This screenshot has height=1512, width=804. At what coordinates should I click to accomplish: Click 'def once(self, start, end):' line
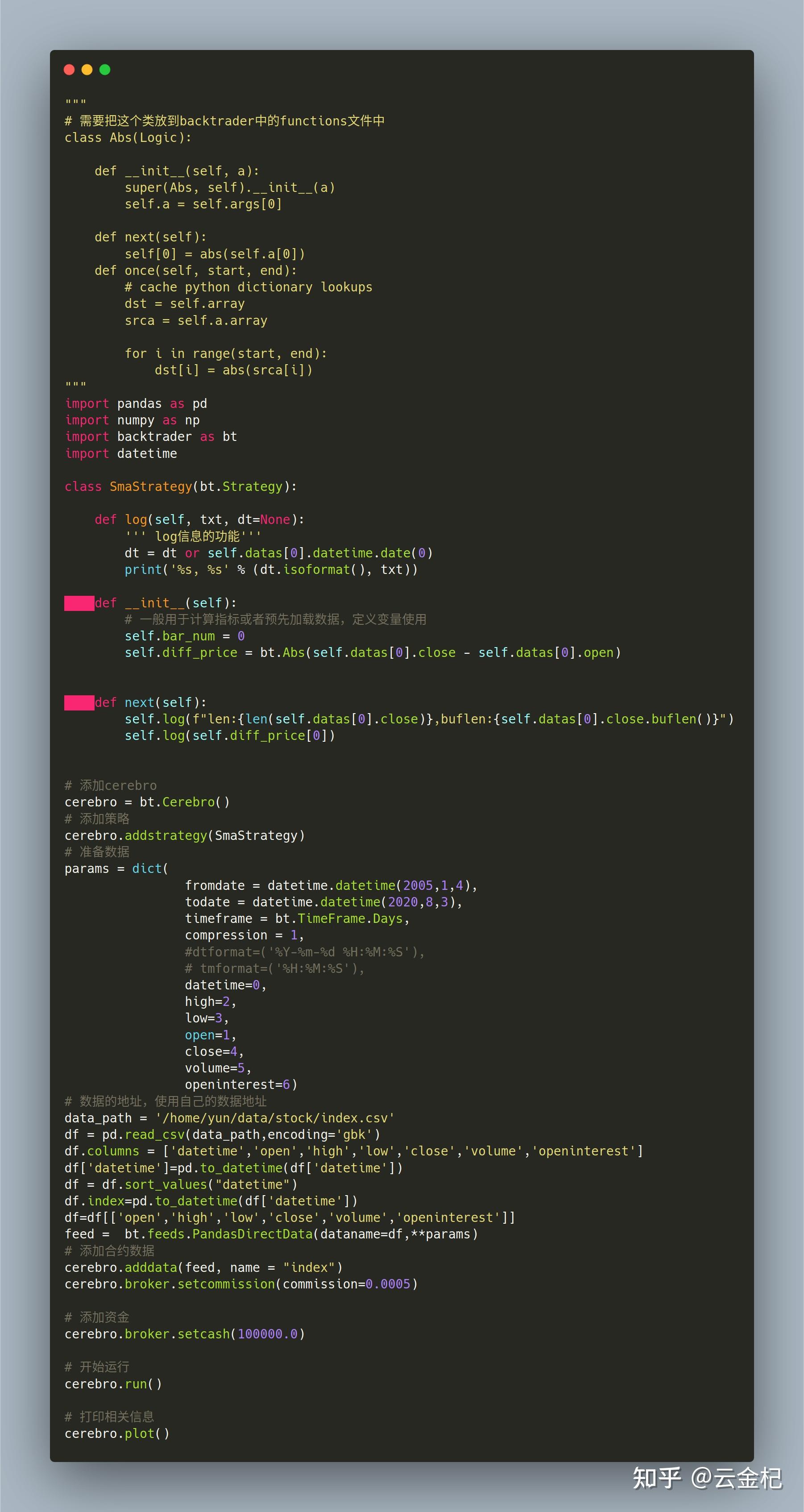[x=196, y=270]
